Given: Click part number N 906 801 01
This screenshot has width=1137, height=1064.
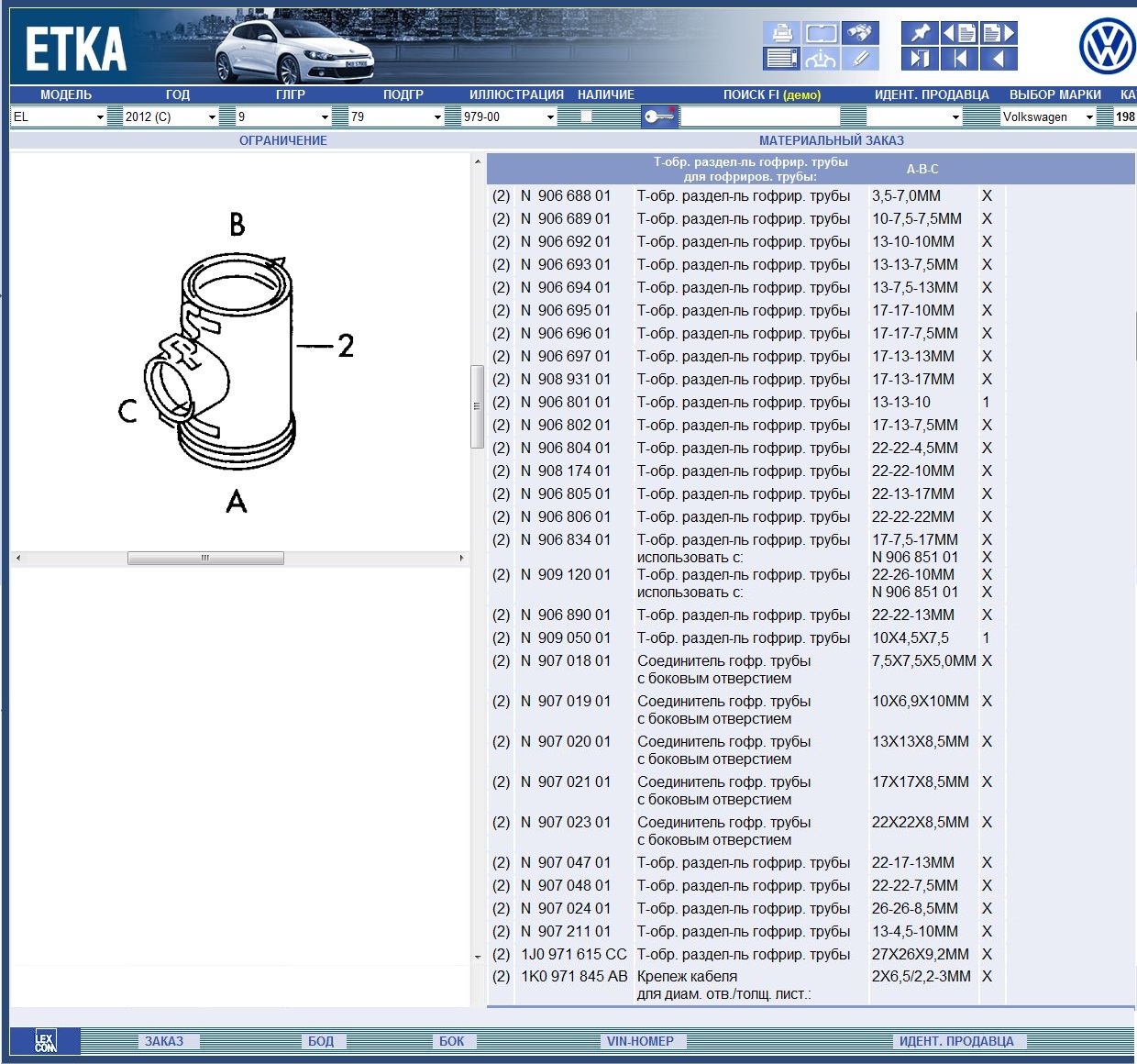Looking at the screenshot, I should click(565, 402).
